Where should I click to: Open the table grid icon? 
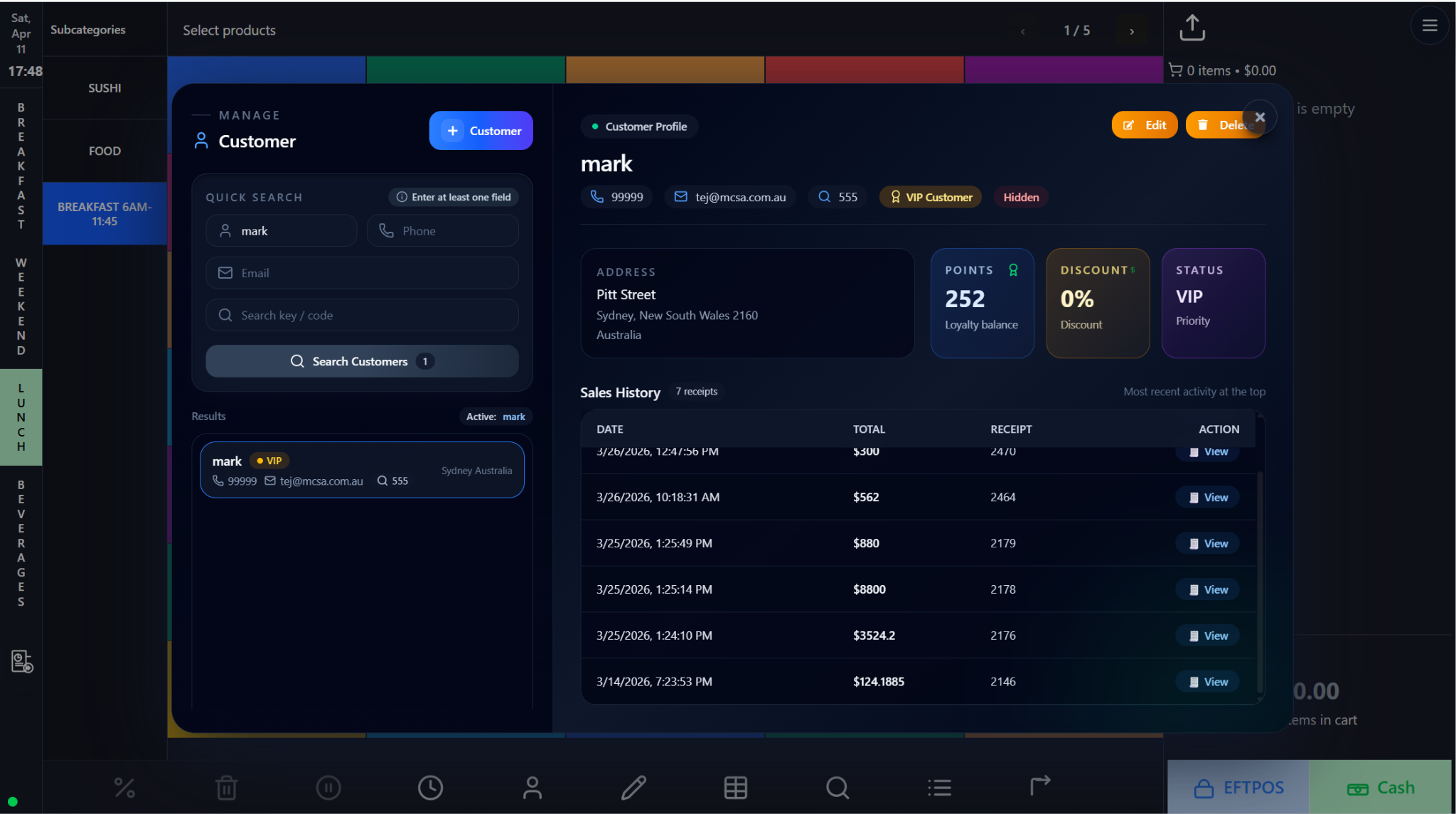pyautogui.click(x=735, y=787)
